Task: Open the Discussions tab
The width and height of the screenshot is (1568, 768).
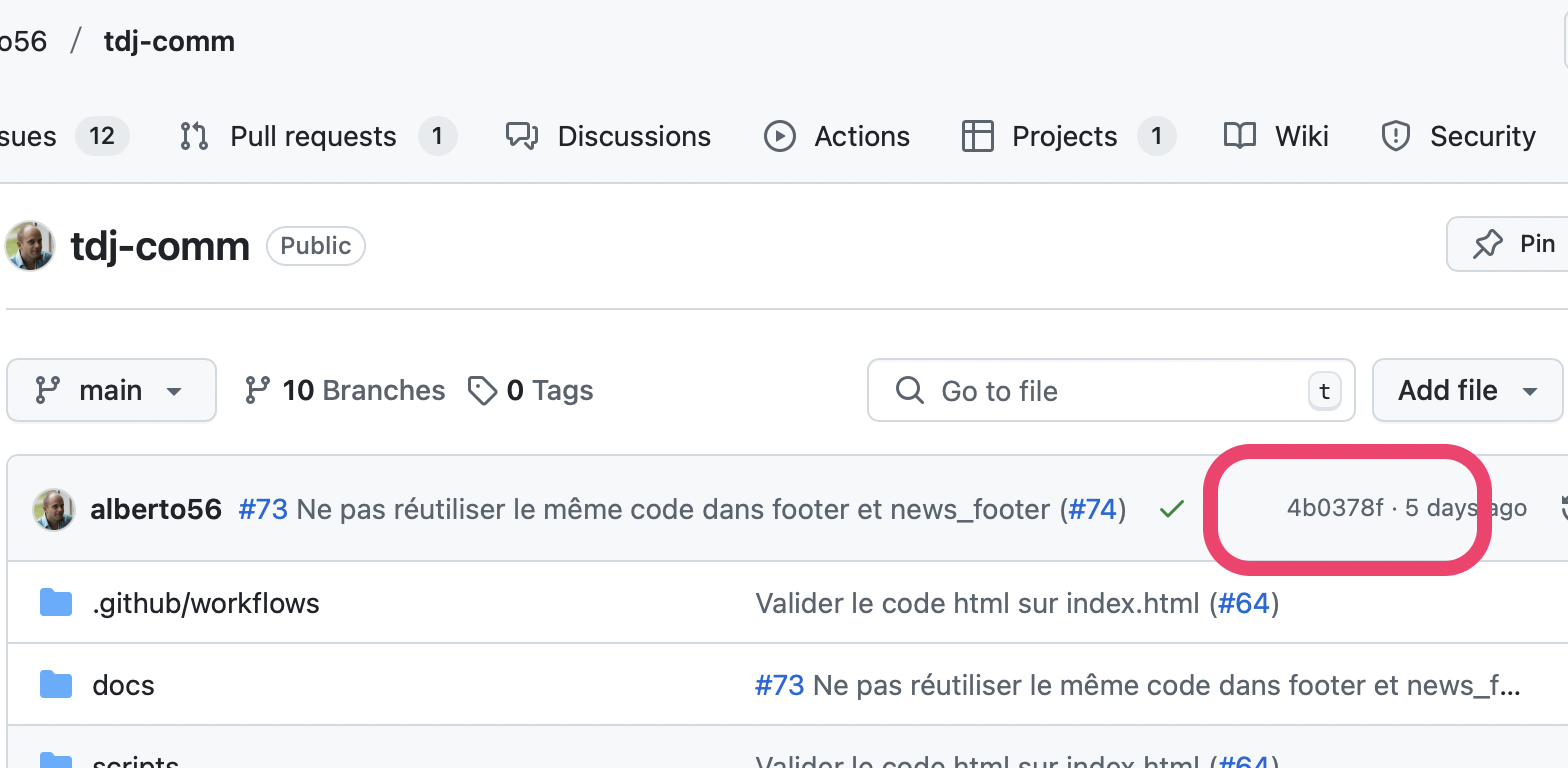Action: point(608,136)
